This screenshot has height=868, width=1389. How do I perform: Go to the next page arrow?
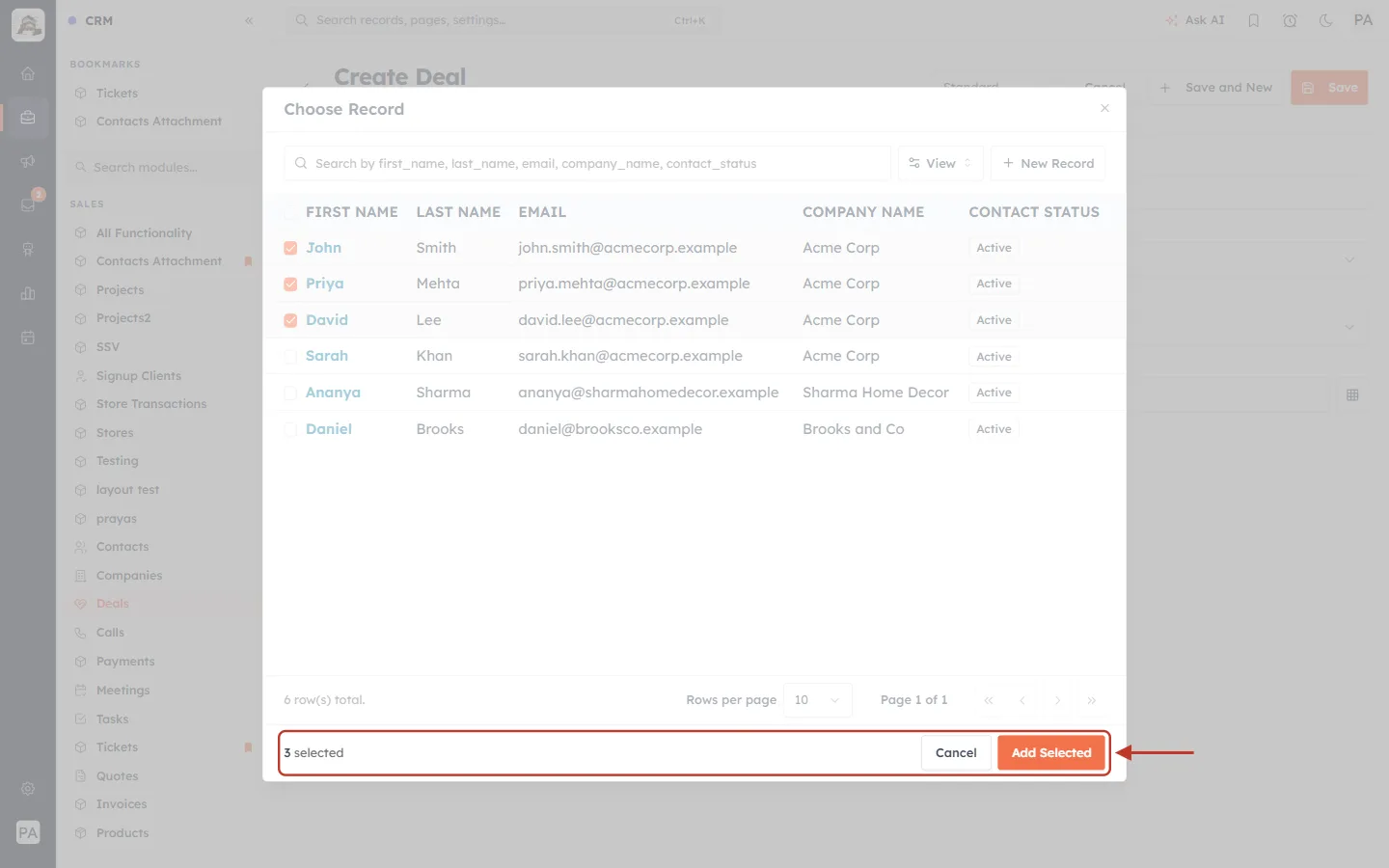(1057, 700)
